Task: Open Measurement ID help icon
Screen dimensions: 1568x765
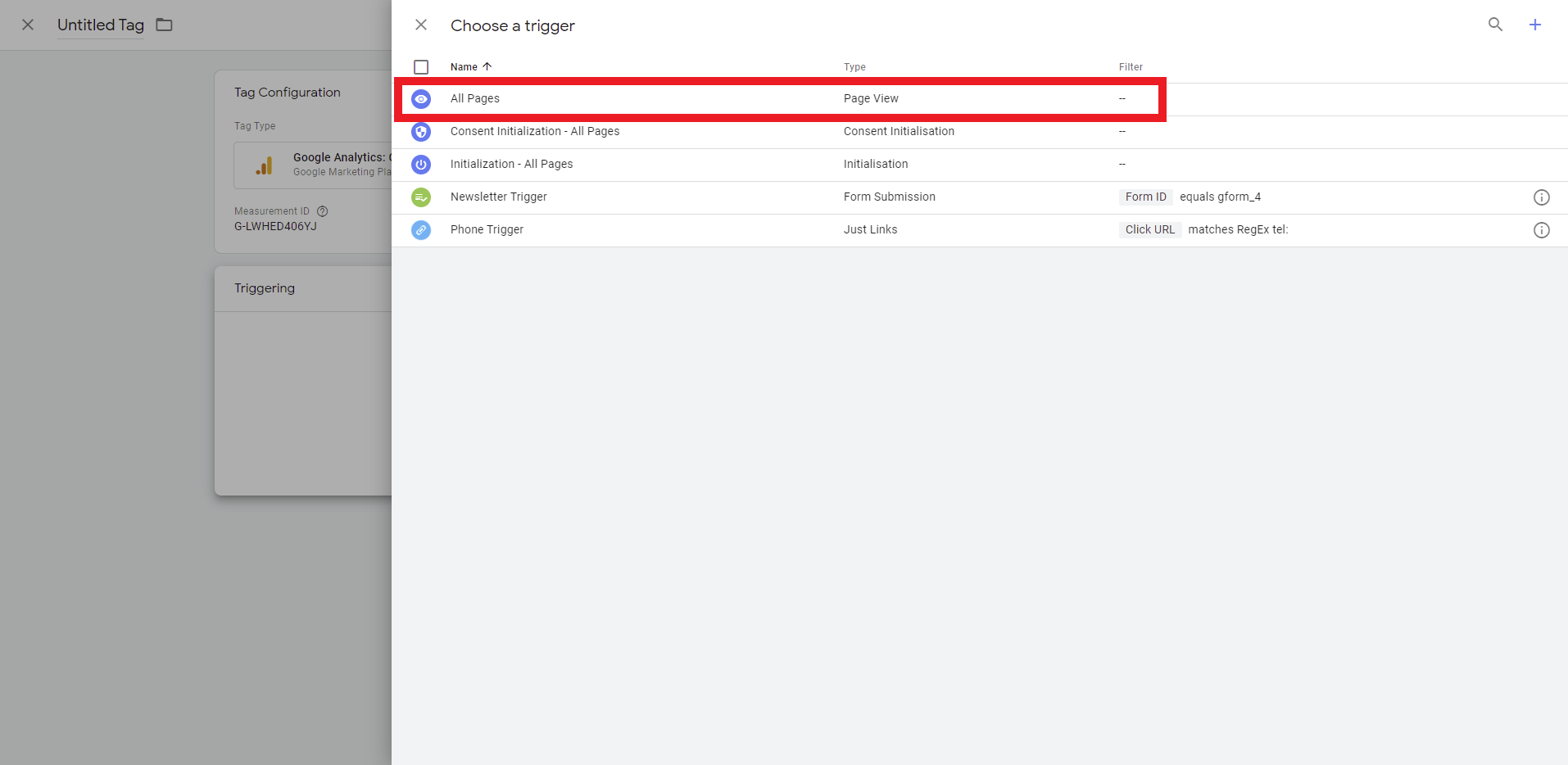Action: (323, 211)
